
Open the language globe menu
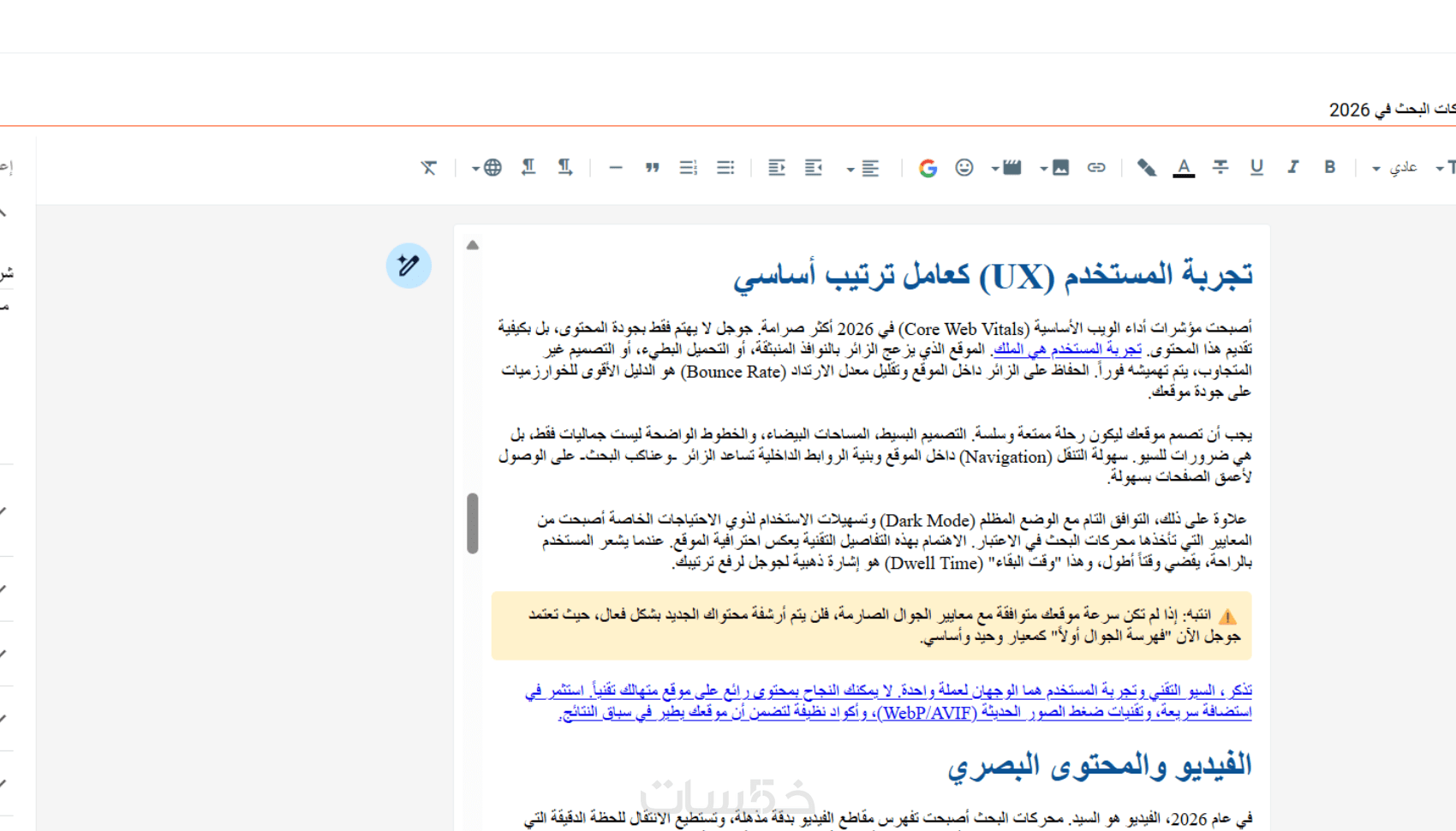(x=487, y=168)
